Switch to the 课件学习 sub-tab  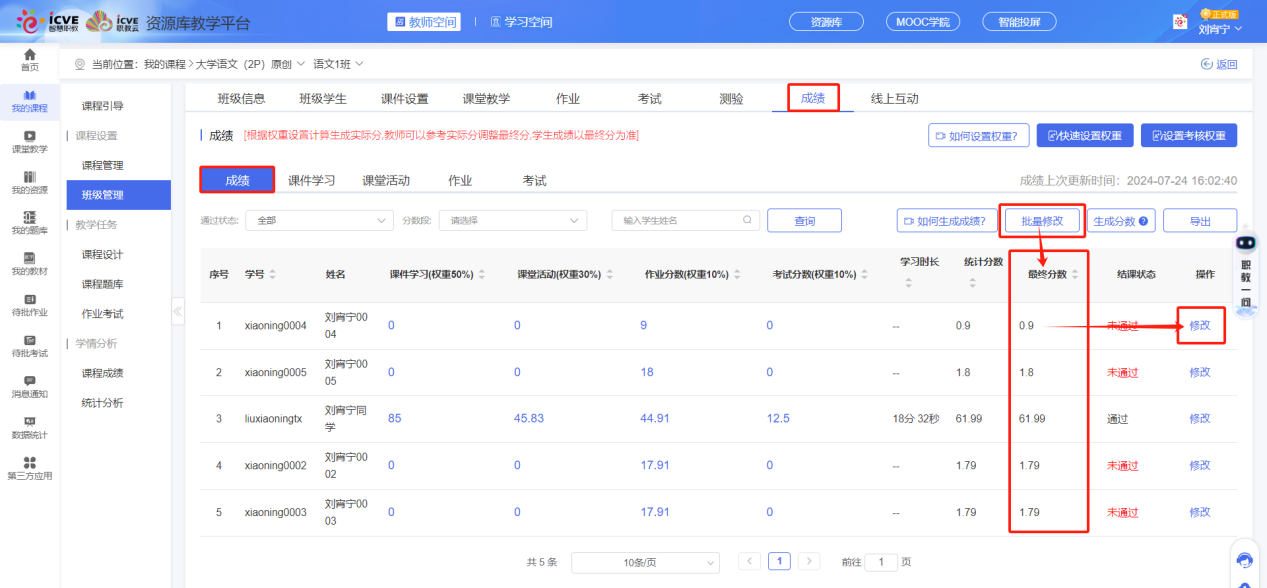[x=311, y=181]
